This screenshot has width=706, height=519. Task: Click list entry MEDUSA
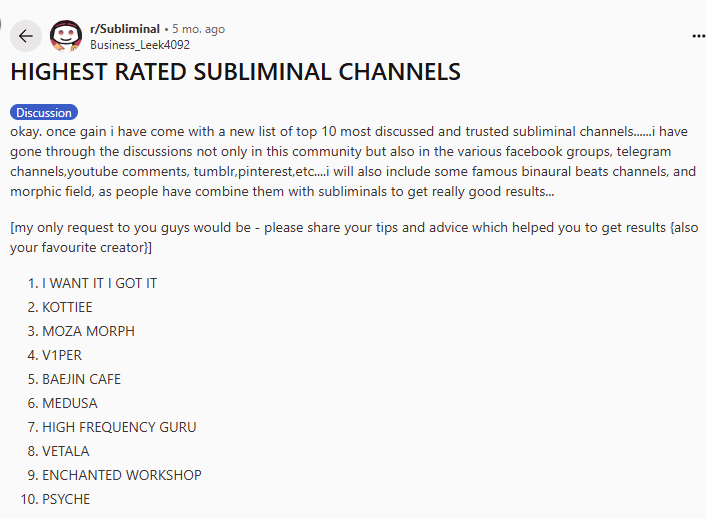pos(68,403)
